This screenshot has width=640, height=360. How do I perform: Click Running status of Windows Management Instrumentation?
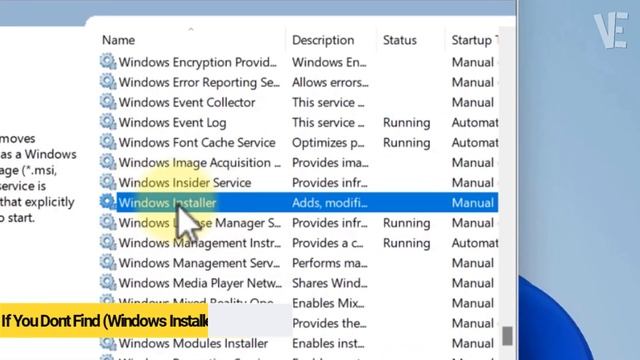(x=407, y=243)
